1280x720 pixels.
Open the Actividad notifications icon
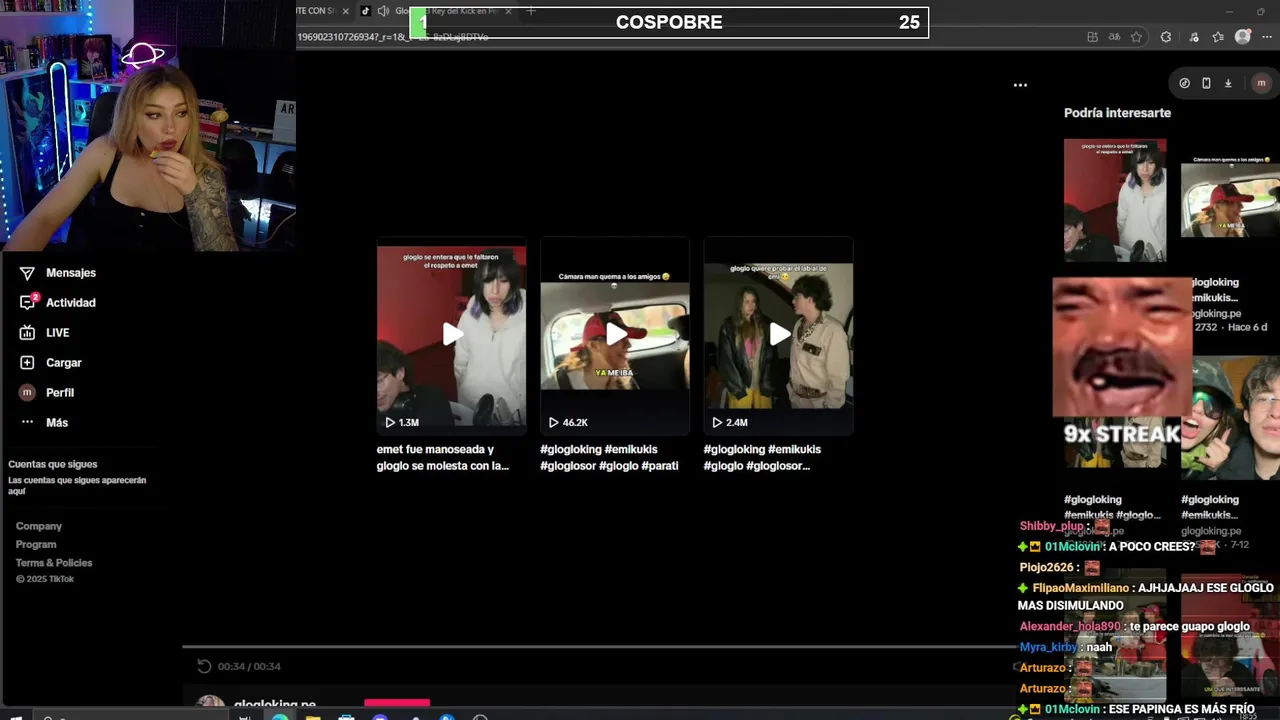point(28,302)
